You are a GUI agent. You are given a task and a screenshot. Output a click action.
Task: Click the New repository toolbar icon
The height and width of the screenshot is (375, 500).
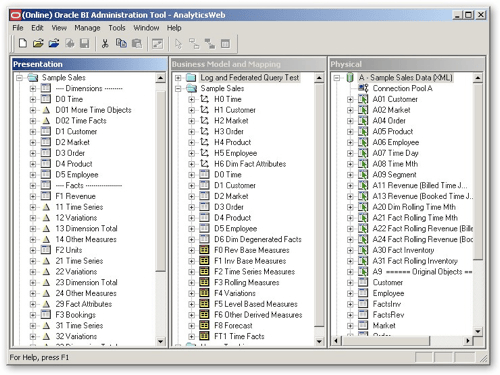point(23,43)
